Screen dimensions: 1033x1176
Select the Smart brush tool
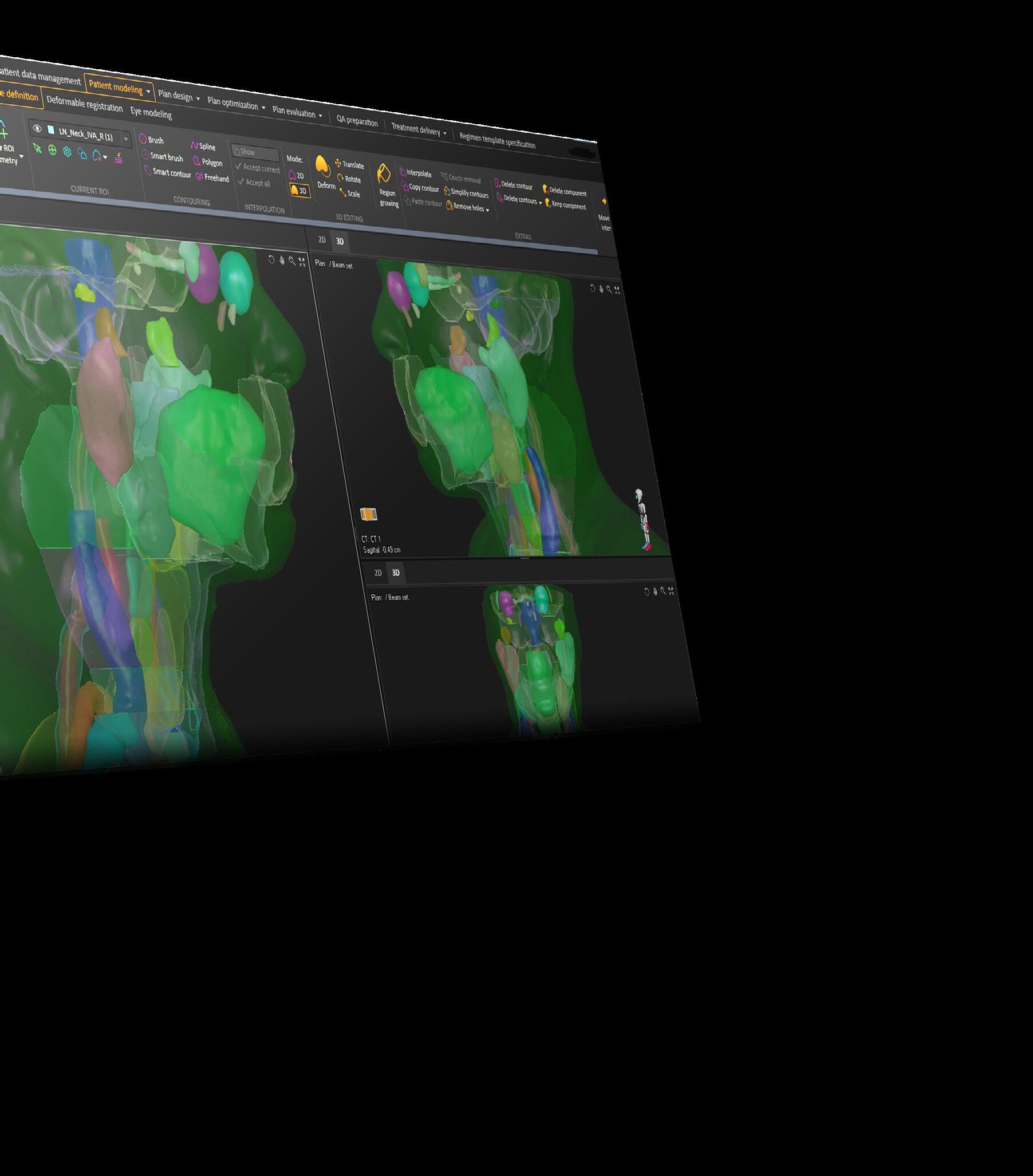162,156
